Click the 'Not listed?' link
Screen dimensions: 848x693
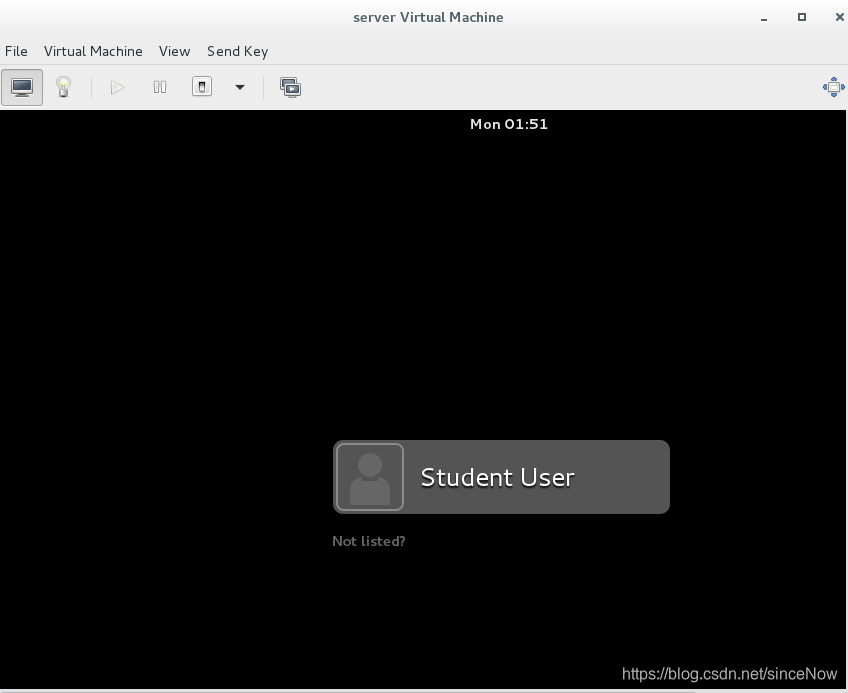[369, 542]
